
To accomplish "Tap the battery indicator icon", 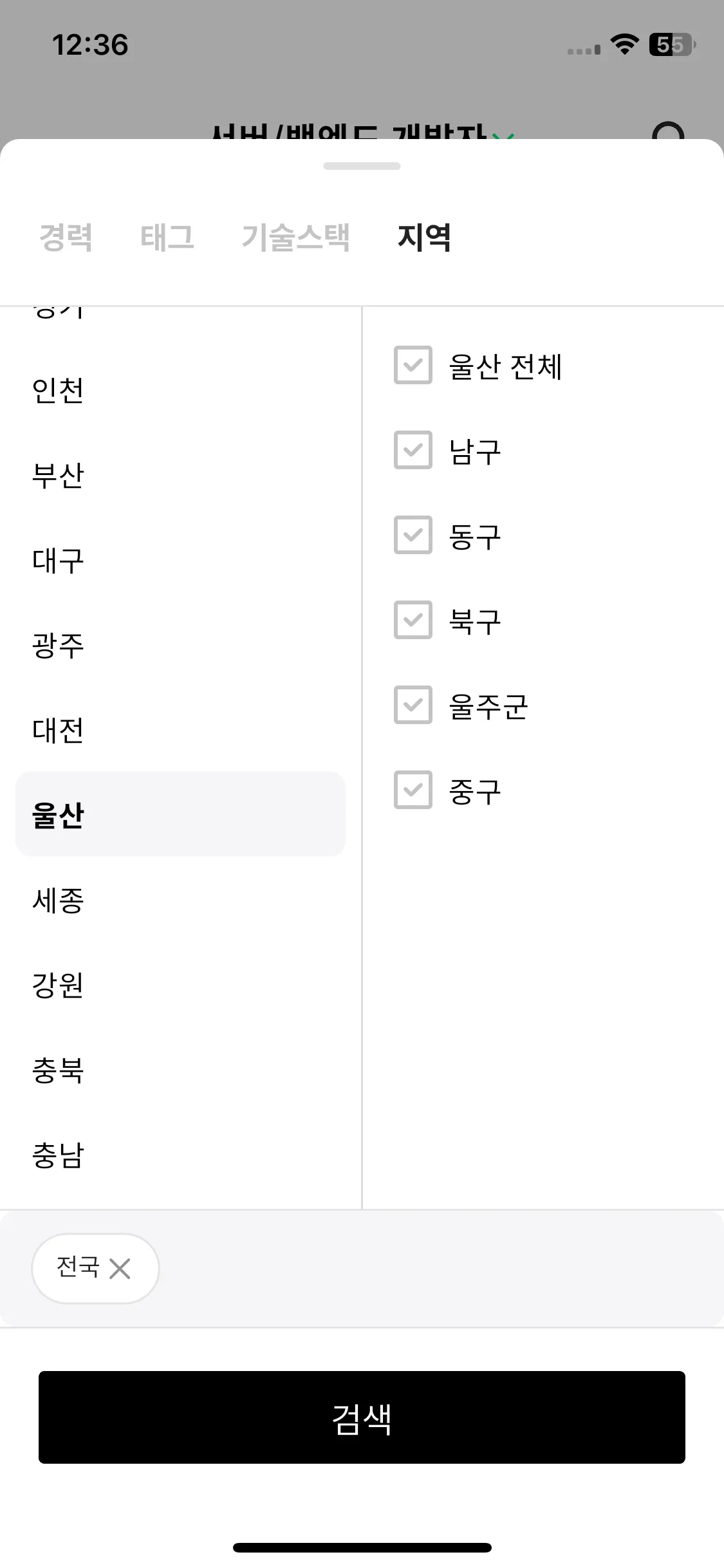I will (672, 44).
